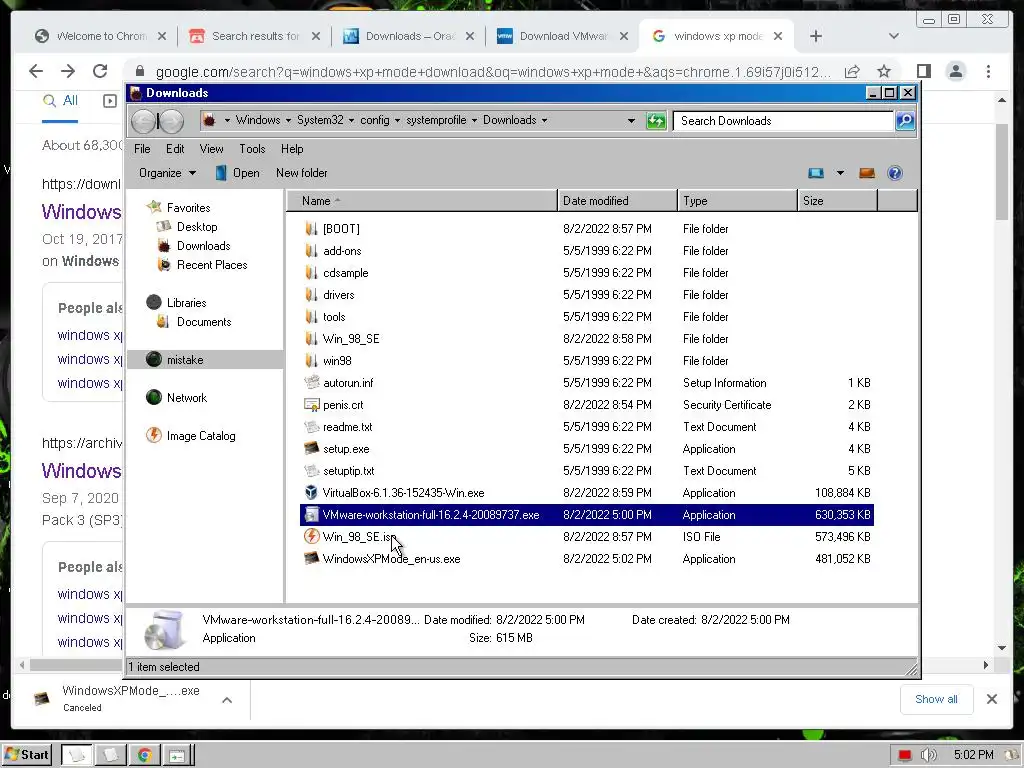Open the Help menu in Downloads window
The image size is (1024, 768).
292,149
